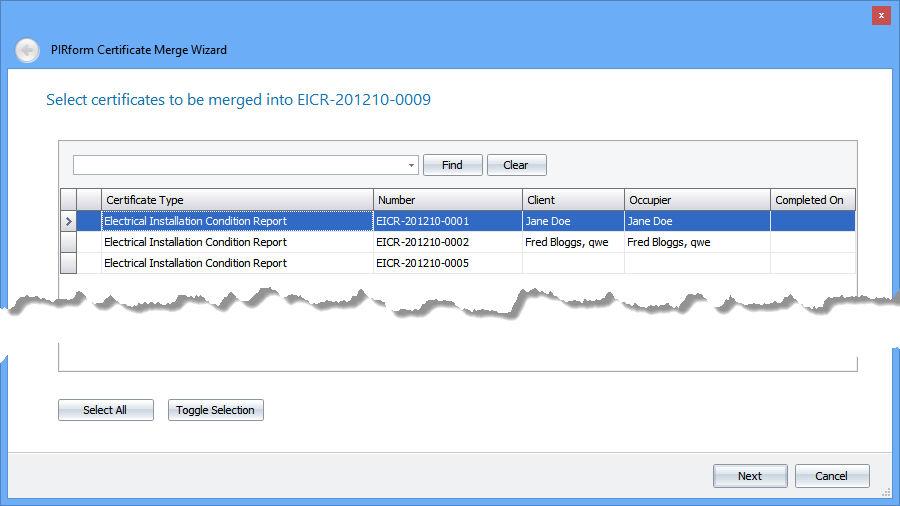Close the Certificate Merge Wizard window
Screen dimensions: 900x506
tap(880, 15)
